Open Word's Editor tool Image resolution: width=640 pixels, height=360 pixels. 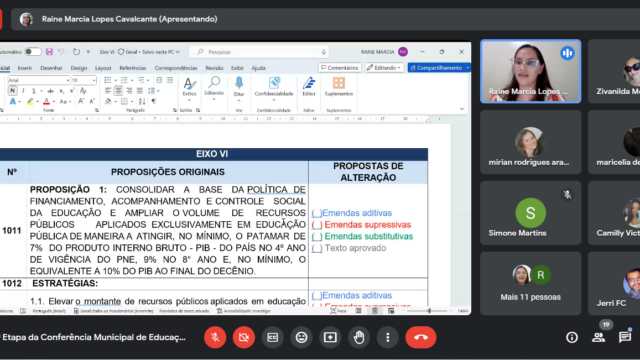tap(309, 86)
